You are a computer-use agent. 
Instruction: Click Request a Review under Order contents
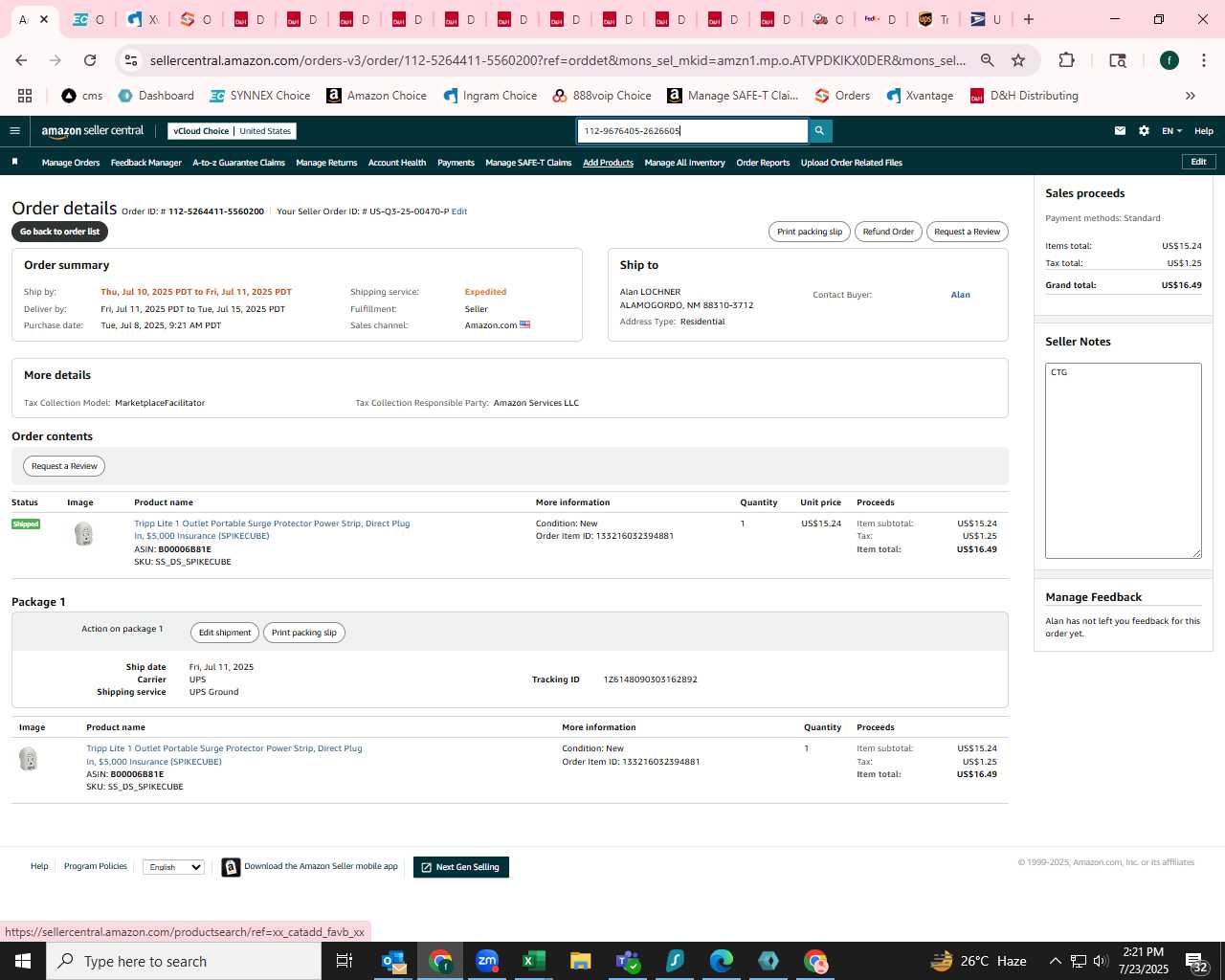[x=64, y=466]
